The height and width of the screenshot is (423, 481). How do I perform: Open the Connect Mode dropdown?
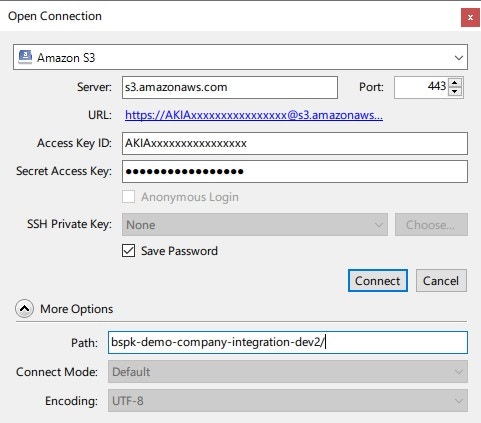tap(288, 372)
